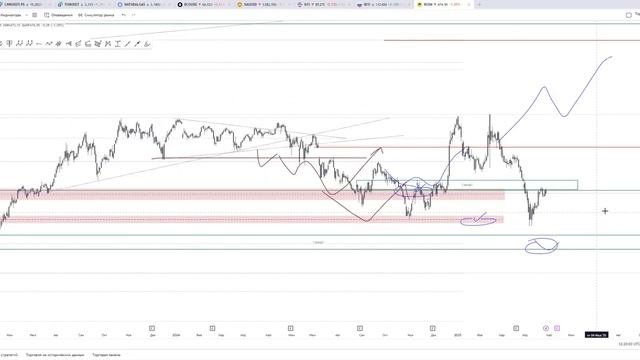Open indicator templates grid icon
Viewport: 640px width, 360px height.
pos(35,15)
